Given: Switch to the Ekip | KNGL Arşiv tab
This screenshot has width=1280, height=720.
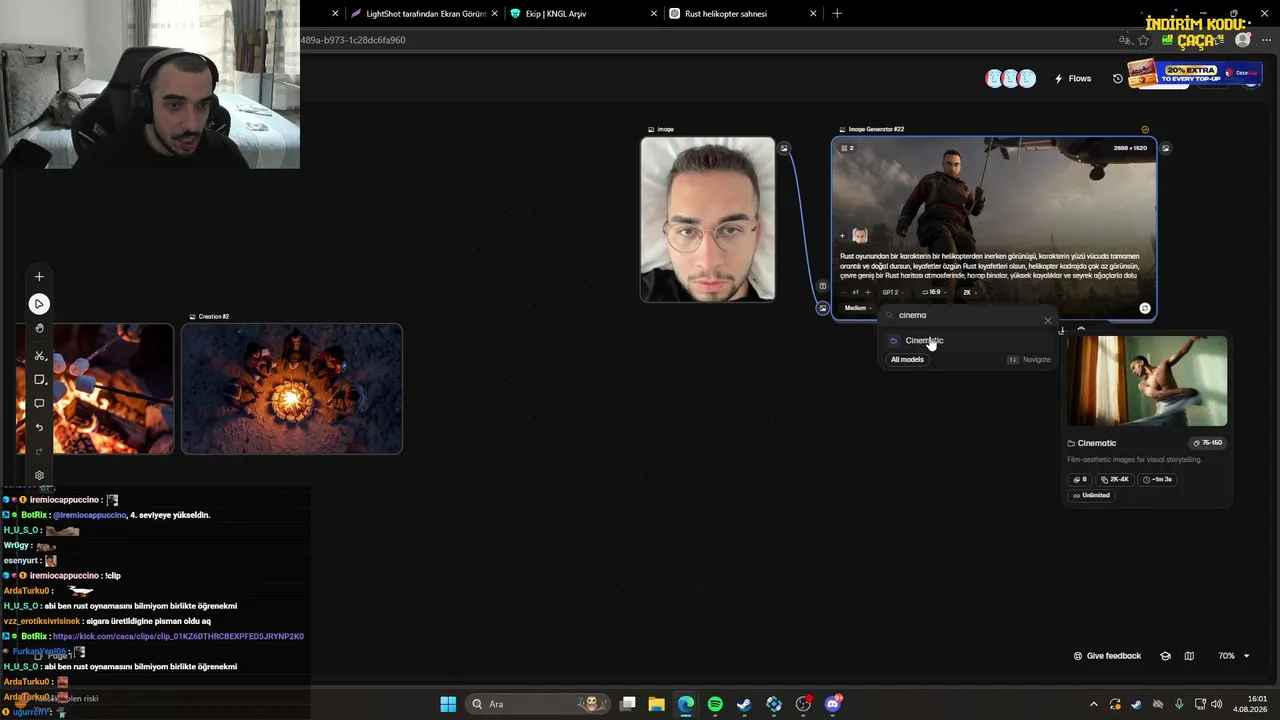Looking at the screenshot, I should (583, 14).
